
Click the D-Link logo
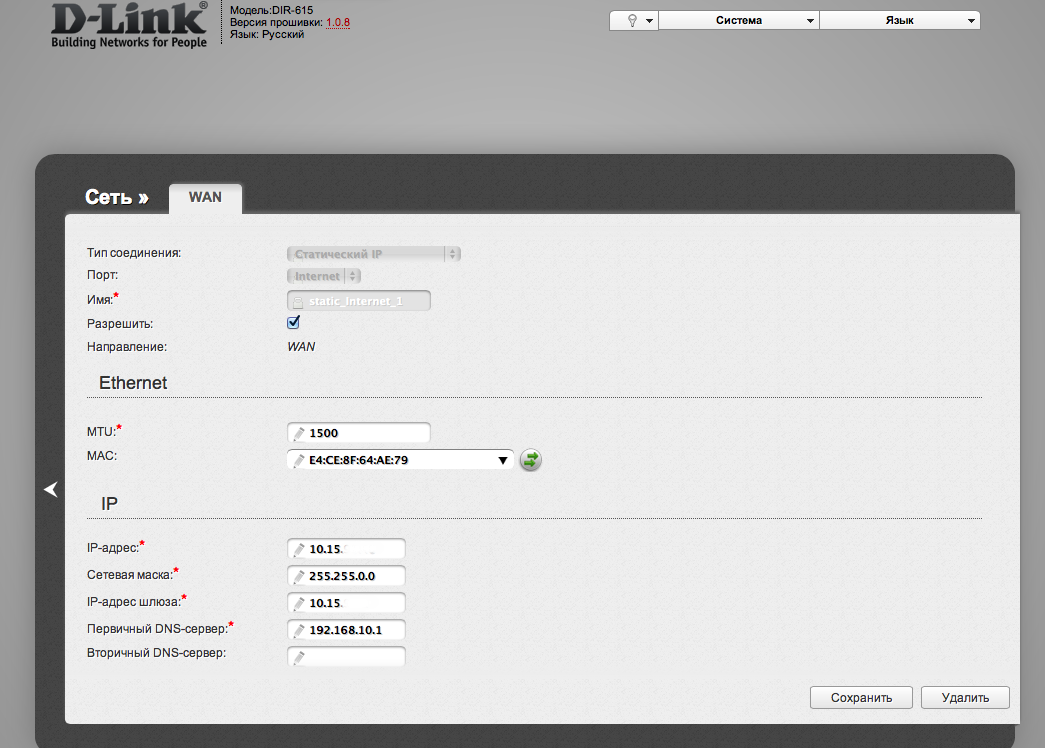click(x=129, y=26)
